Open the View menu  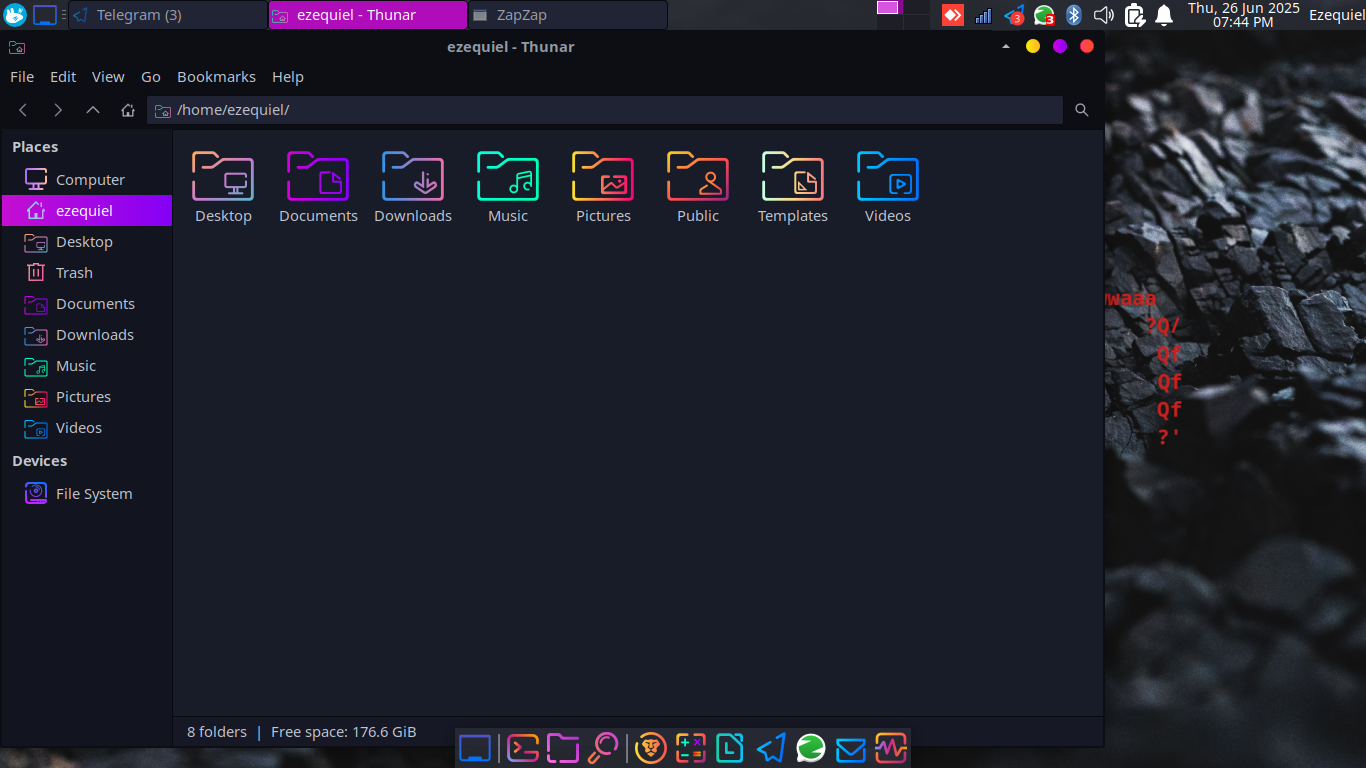[x=108, y=77]
